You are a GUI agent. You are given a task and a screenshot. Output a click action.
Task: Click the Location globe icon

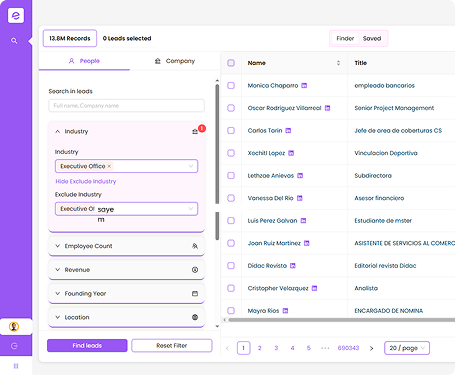195,317
